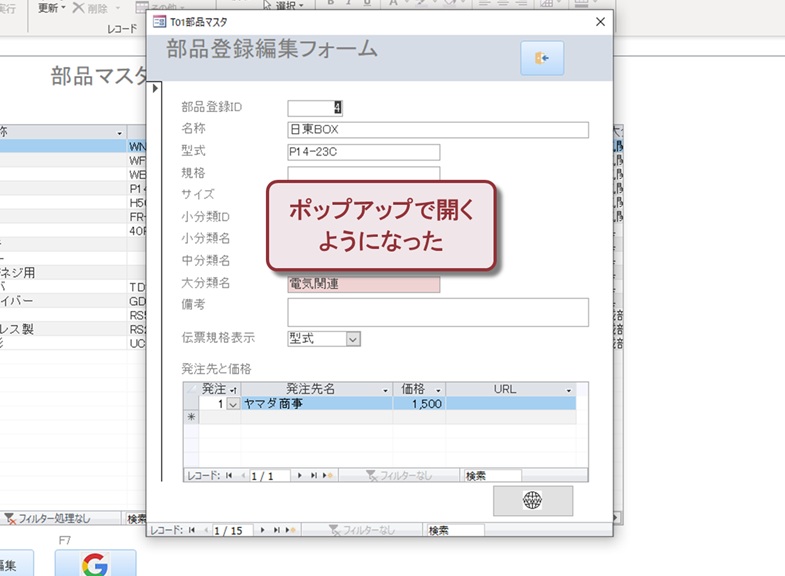This screenshot has height=576, width=785.
Task: Open the 価格 column header dropdown
Action: click(x=438, y=389)
